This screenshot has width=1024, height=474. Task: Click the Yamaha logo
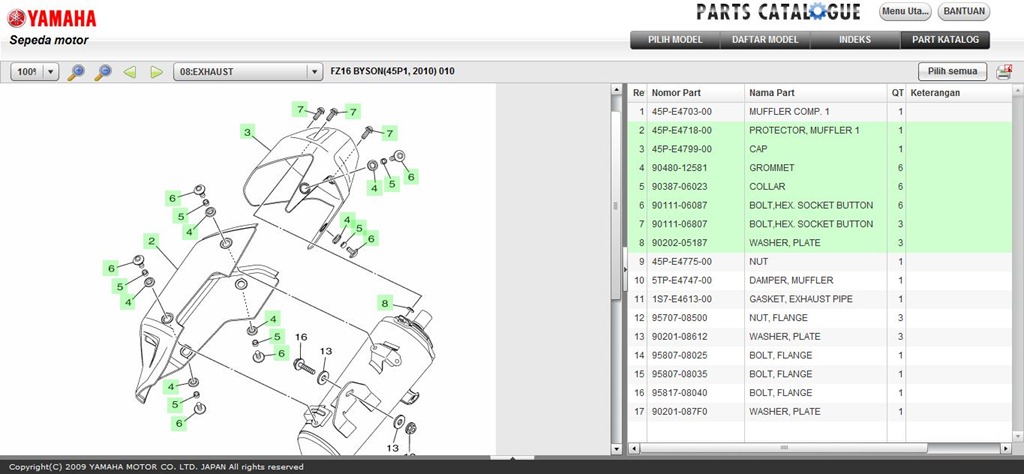53,19
